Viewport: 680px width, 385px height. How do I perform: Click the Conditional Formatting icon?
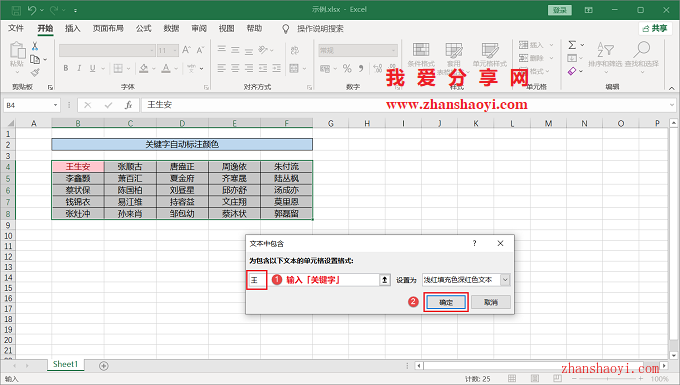[421, 49]
